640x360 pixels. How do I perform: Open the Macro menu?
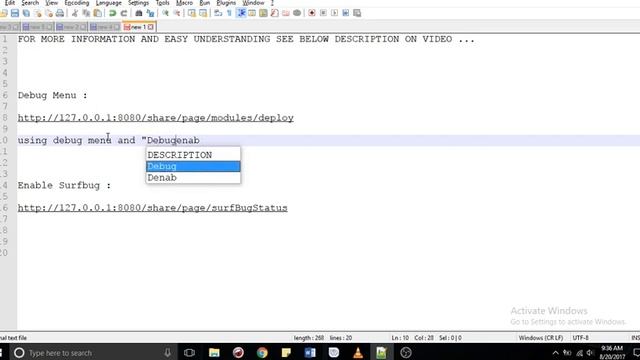click(184, 3)
